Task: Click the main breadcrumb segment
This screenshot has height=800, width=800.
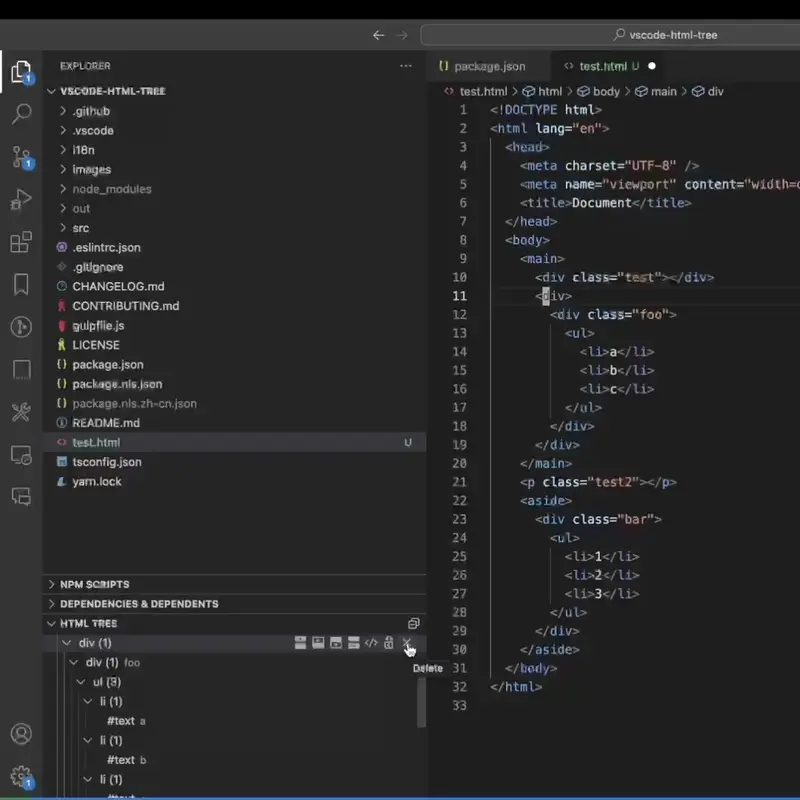Action: pyautogui.click(x=656, y=91)
